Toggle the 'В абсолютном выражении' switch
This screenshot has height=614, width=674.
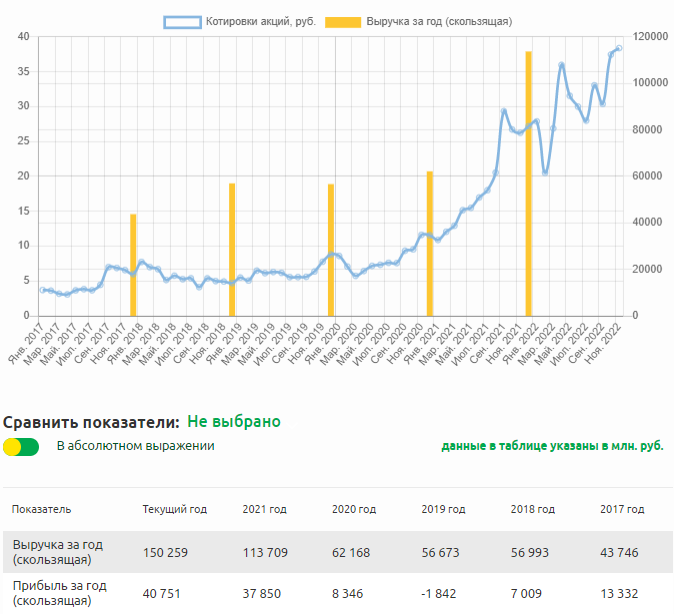pyautogui.click(x=21, y=447)
